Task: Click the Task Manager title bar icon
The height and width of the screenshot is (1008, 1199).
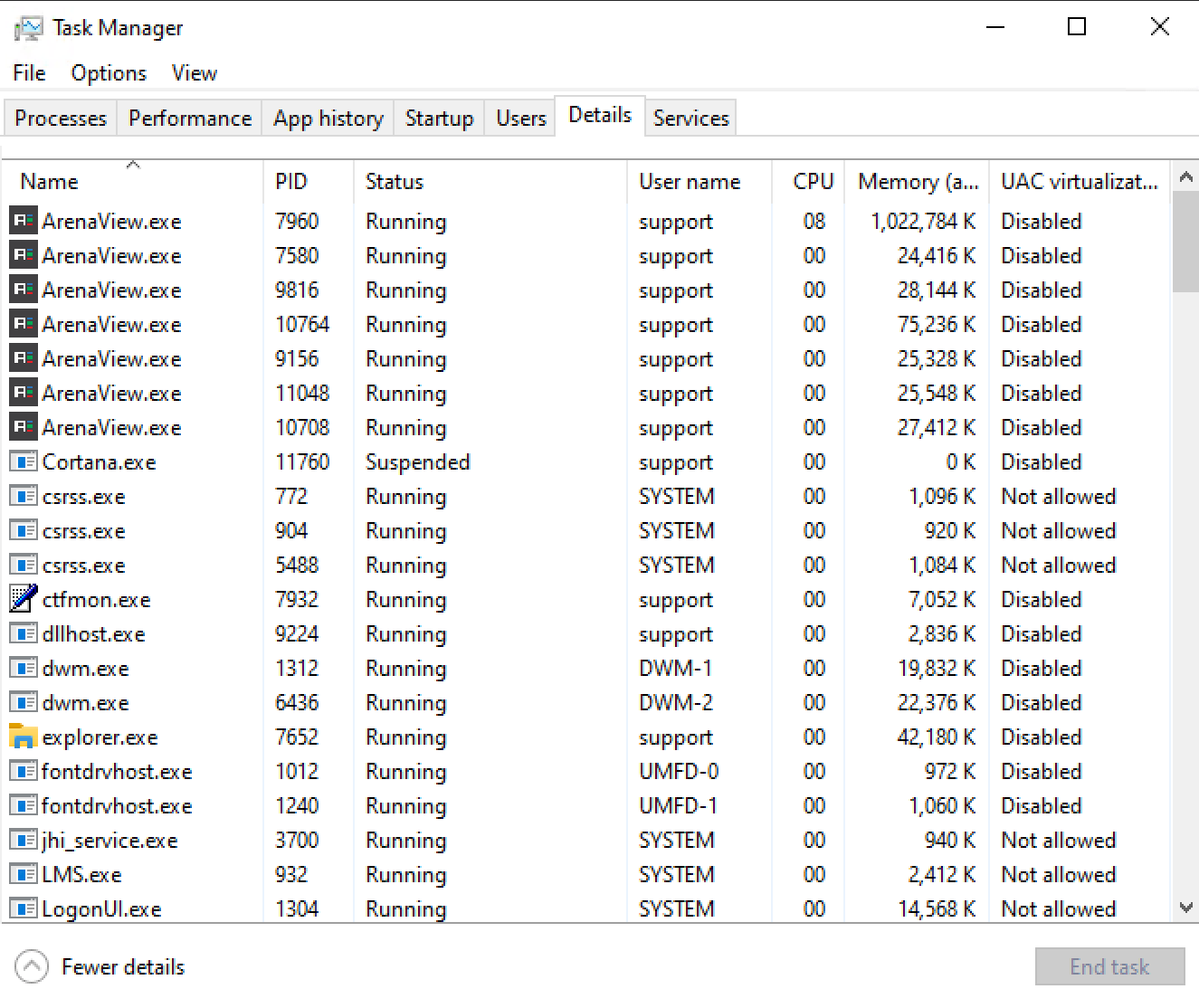Action: tap(28, 28)
